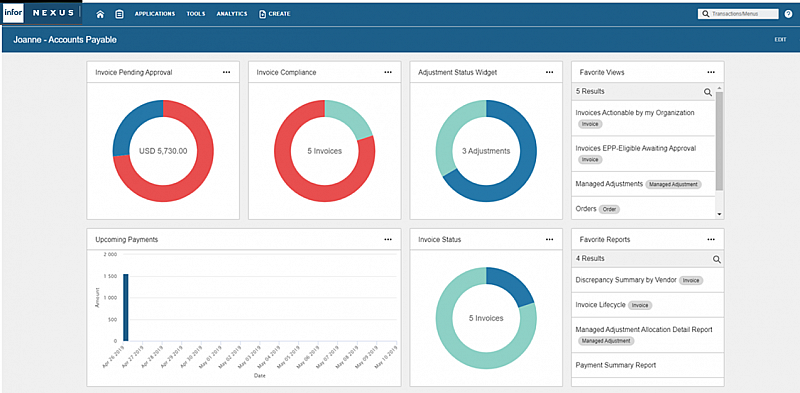The width and height of the screenshot is (800, 393).
Task: Open the clipboard tasks icon beside Home
Action: 119,14
